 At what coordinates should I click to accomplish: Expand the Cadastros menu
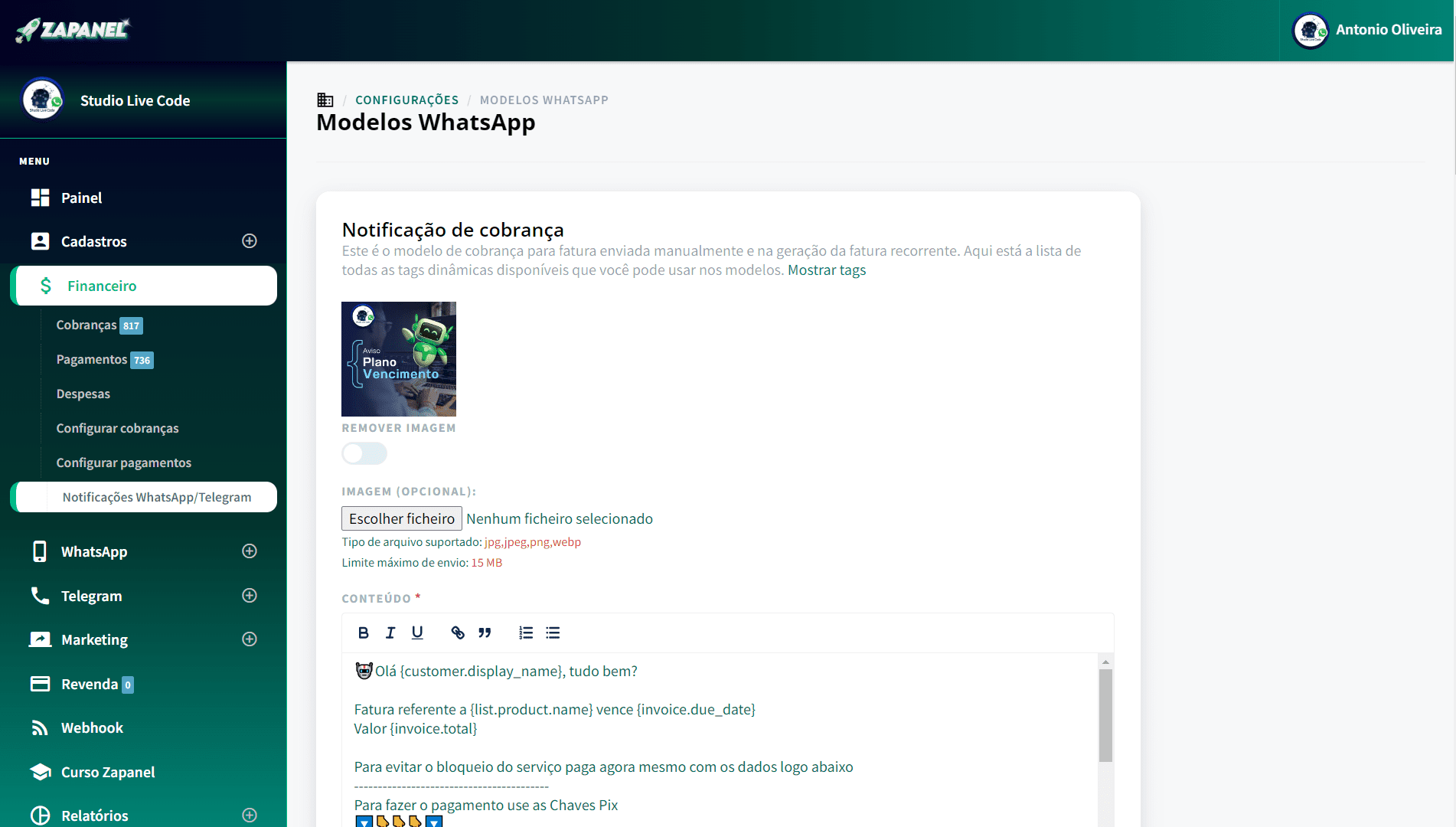(249, 241)
